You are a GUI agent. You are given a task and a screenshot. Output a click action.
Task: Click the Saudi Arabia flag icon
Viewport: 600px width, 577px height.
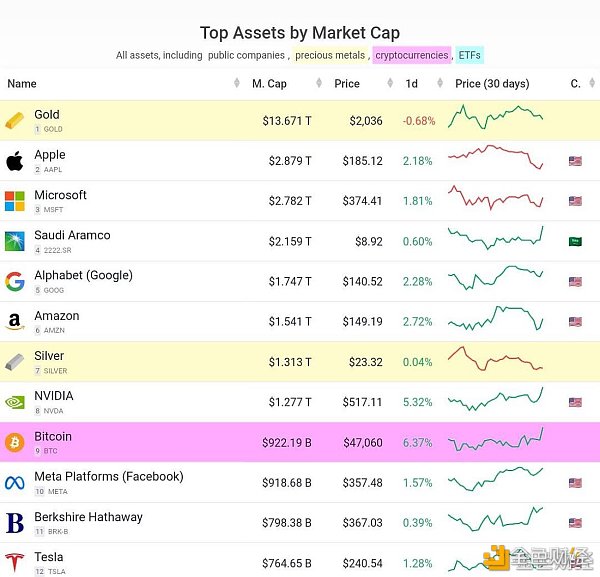[x=575, y=241]
